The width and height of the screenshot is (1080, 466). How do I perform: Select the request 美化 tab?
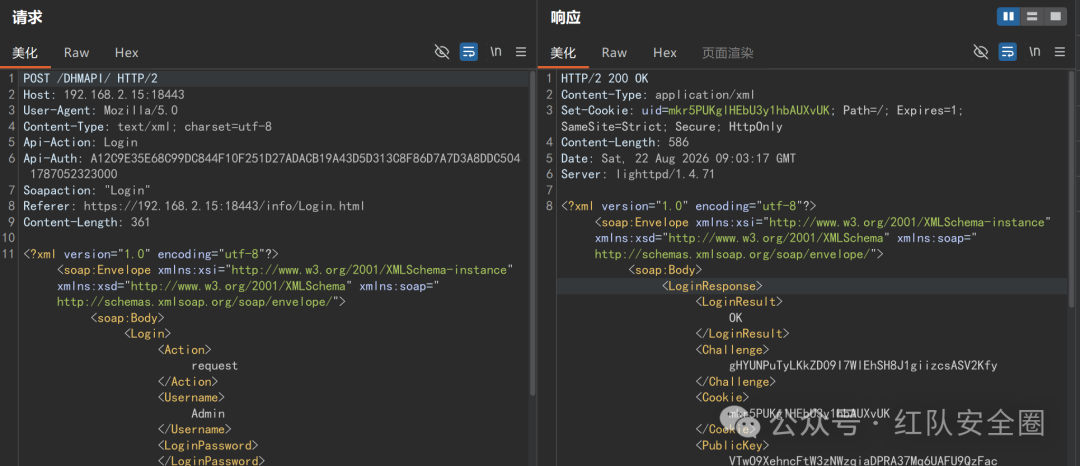[x=25, y=52]
